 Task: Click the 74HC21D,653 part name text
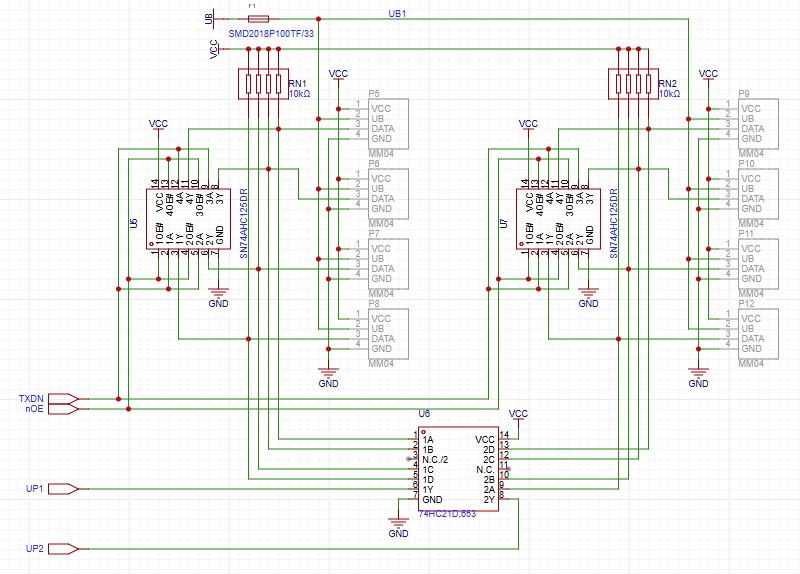[x=447, y=514]
